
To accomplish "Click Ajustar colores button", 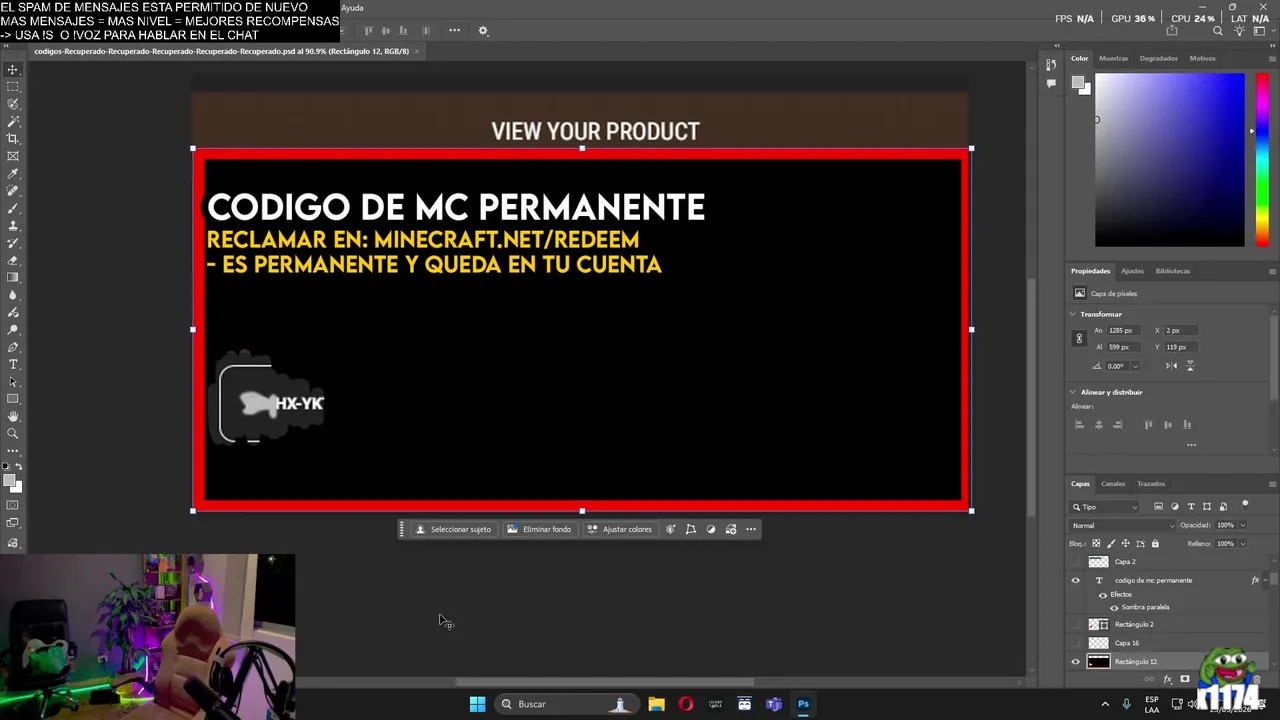I will (619, 529).
